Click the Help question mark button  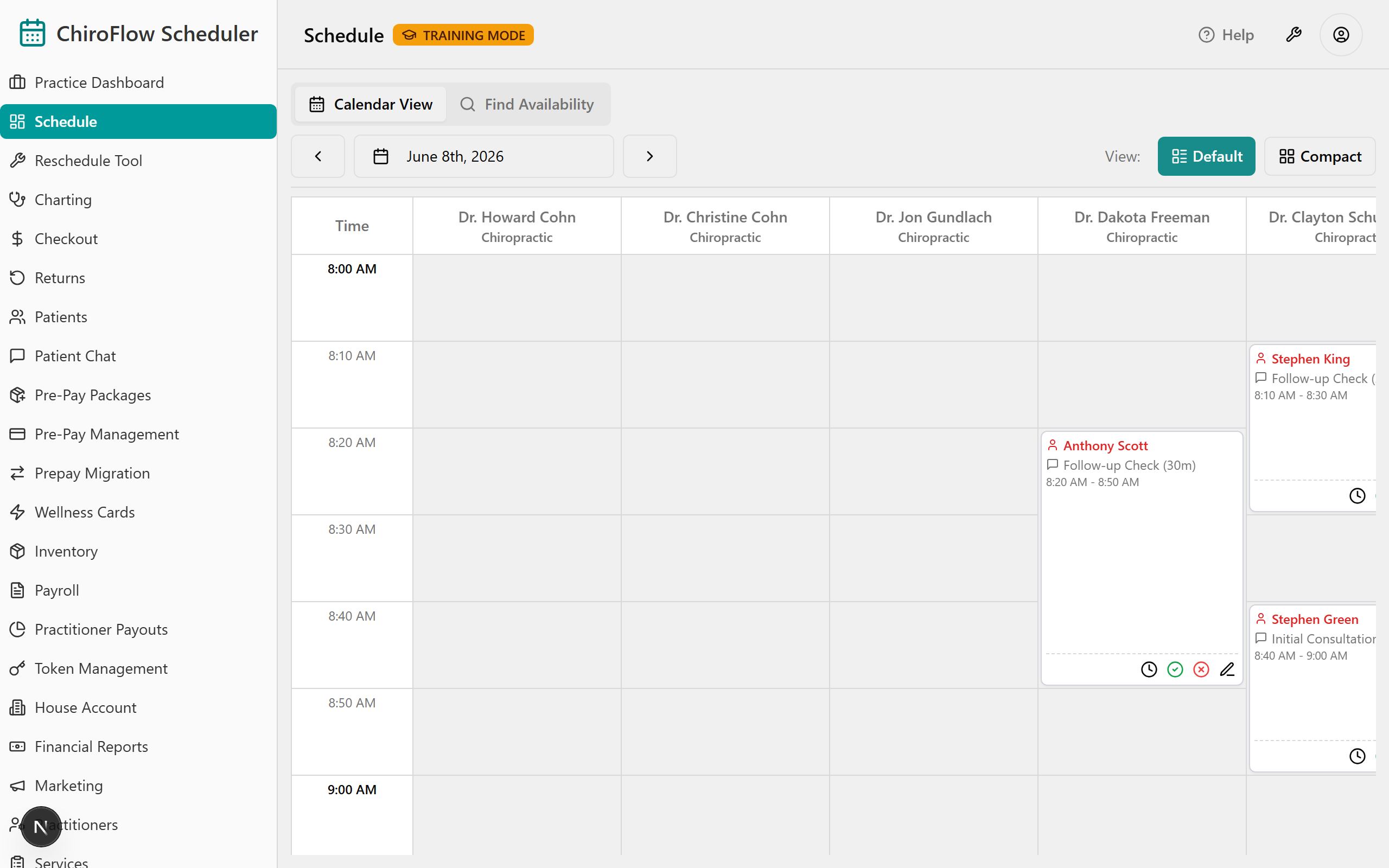[1226, 35]
